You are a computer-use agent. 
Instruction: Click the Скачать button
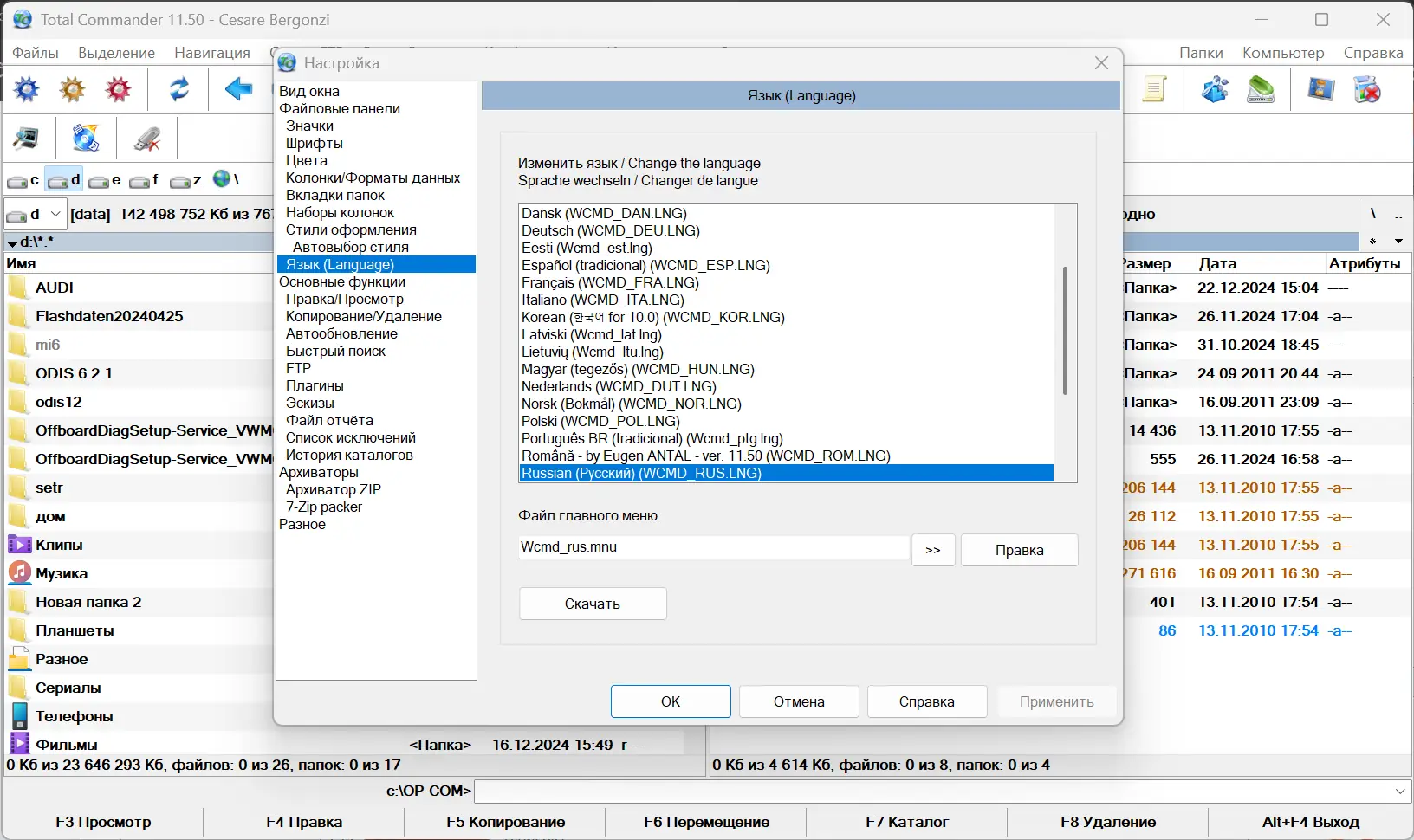[x=593, y=604]
